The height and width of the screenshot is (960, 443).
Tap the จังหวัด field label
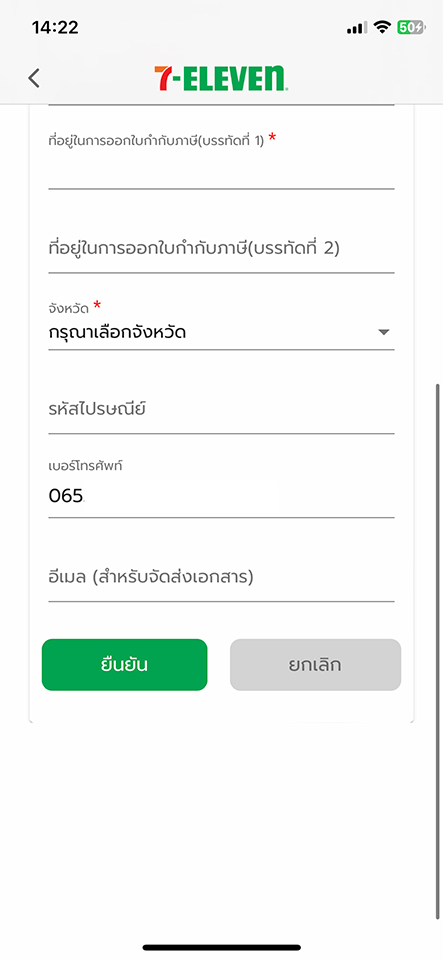point(69,307)
